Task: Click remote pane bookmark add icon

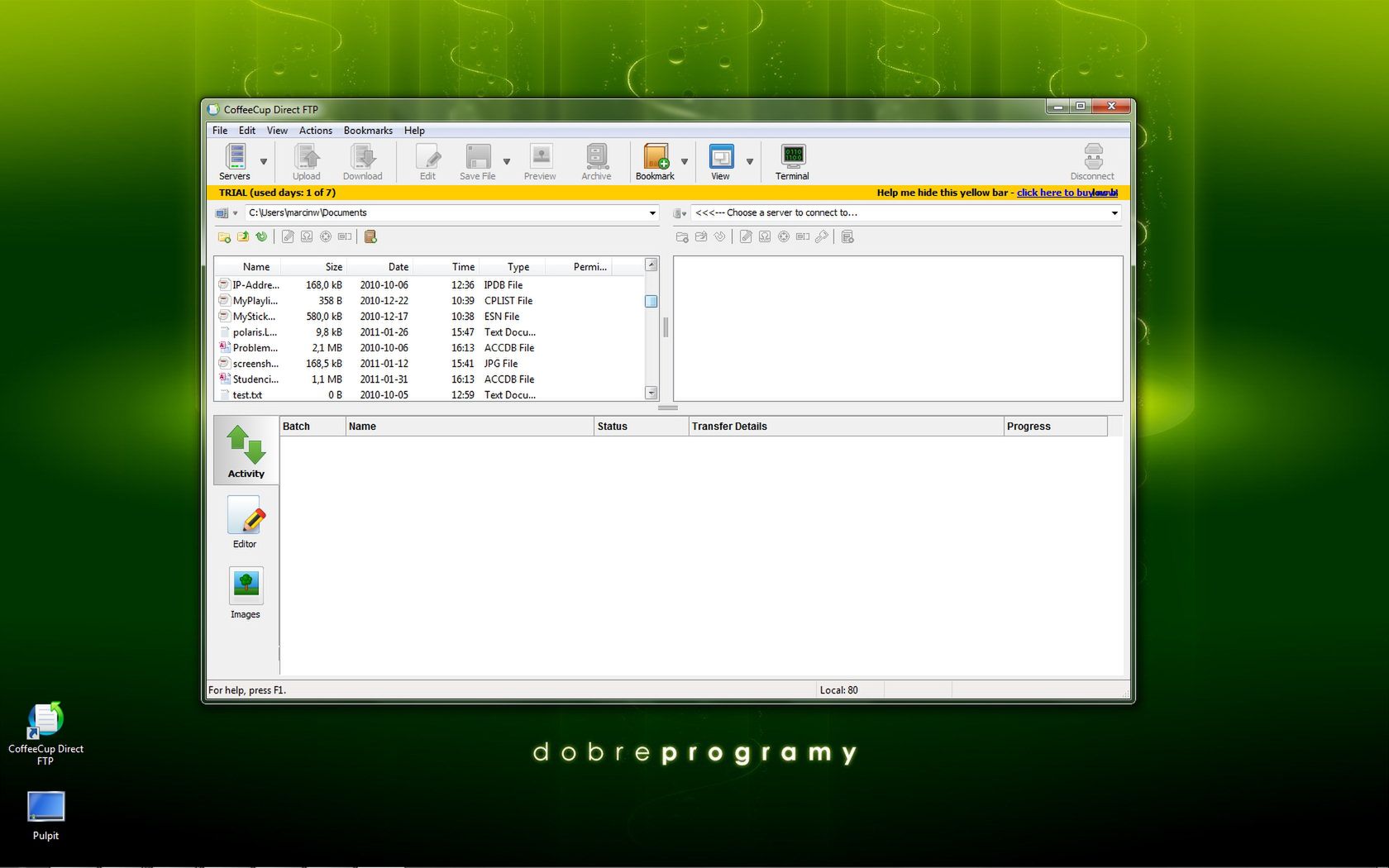Action: pos(847,236)
